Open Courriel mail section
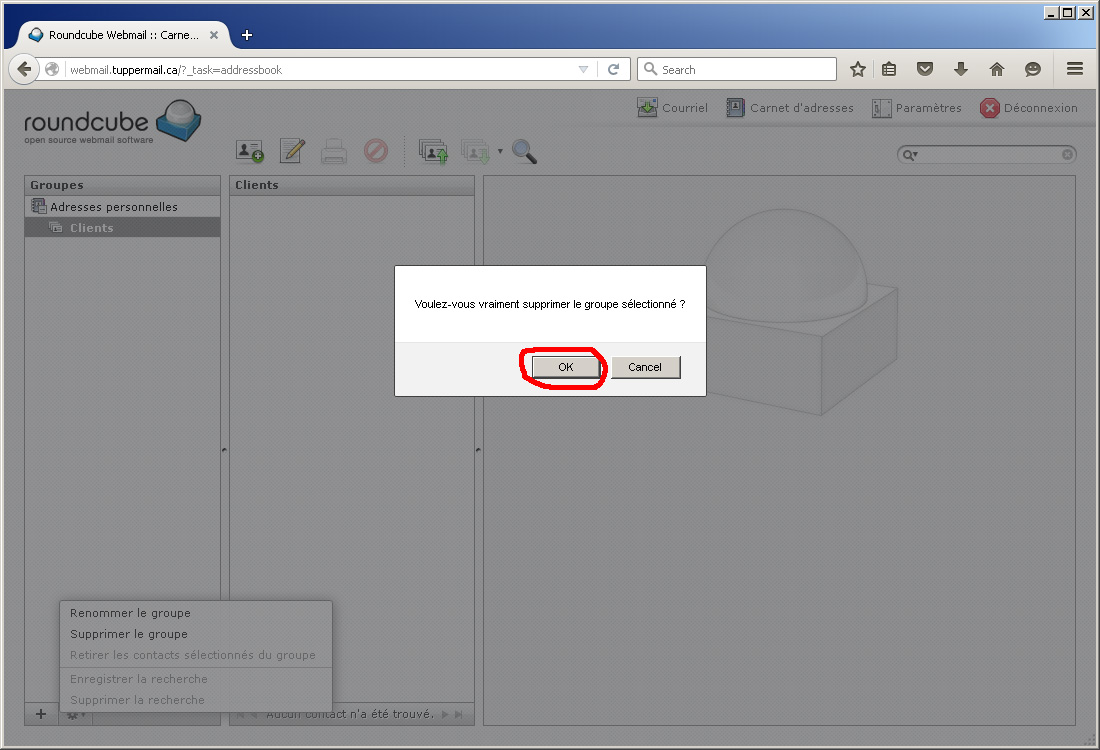The width and height of the screenshot is (1100, 750). (x=672, y=108)
